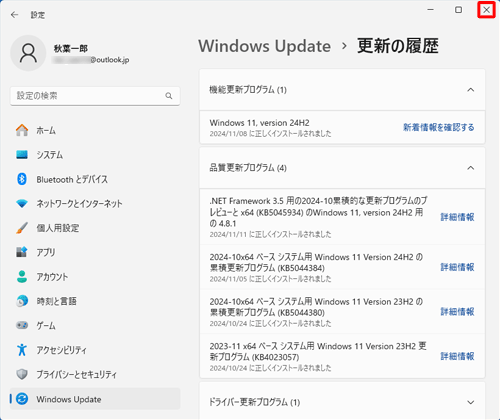Screen dimensions: 500x420
Task: Open the ゲーム controller icon
Action: click(x=22, y=325)
